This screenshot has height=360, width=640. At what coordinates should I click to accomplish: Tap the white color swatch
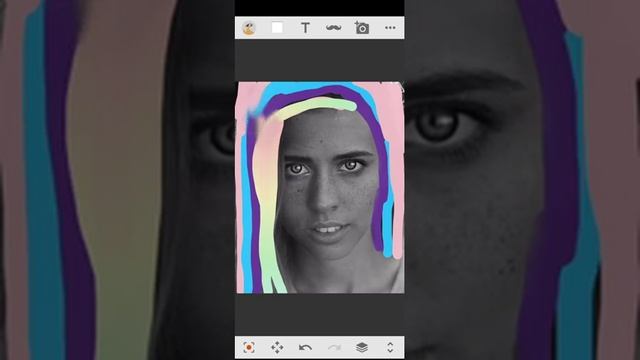[x=277, y=28]
